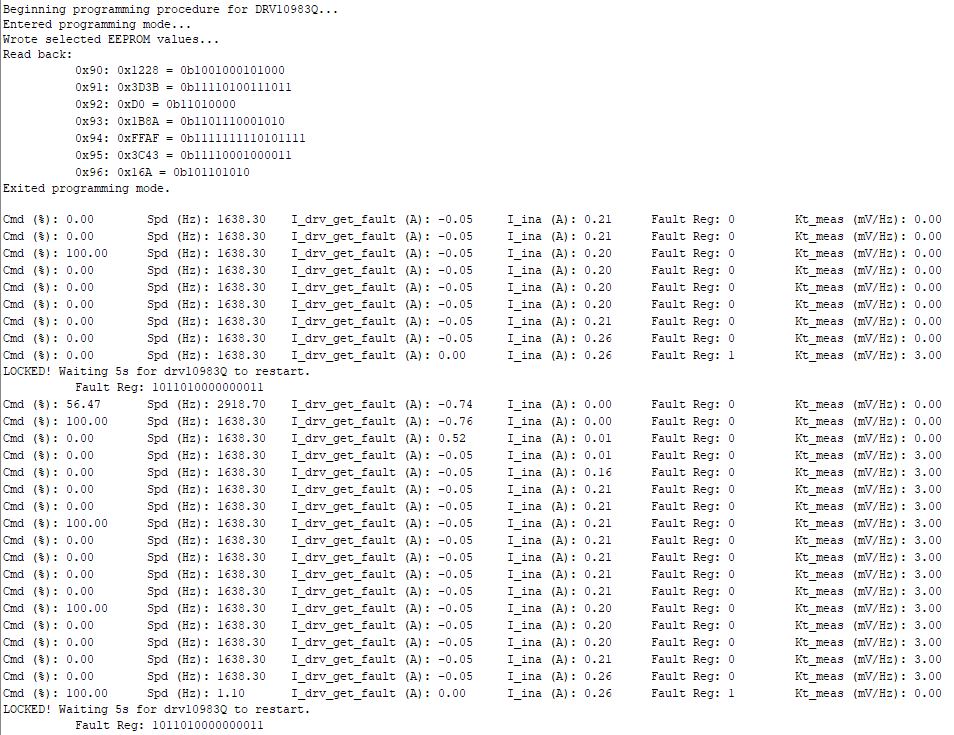Image resolution: width=954 pixels, height=735 pixels.
Task: Click hex value 0xD0
Action: pyautogui.click(x=131, y=105)
